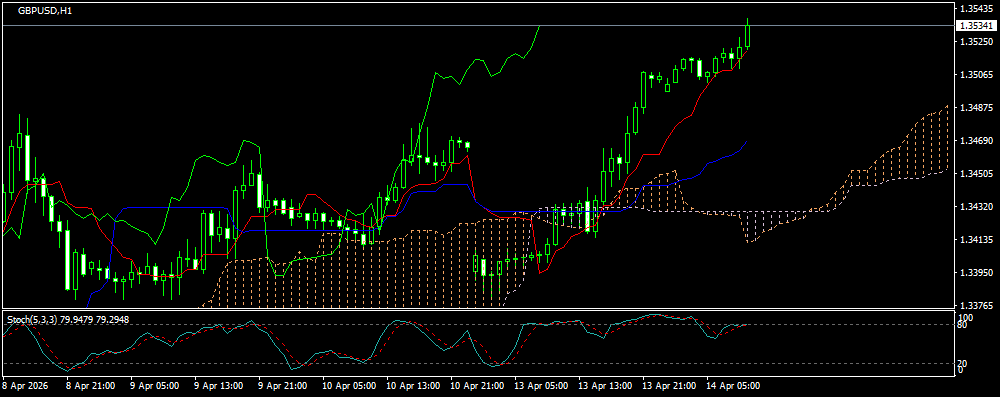Click price scale value 1.34875
Image resolution: width=1000 pixels, height=397 pixels.
[976, 107]
